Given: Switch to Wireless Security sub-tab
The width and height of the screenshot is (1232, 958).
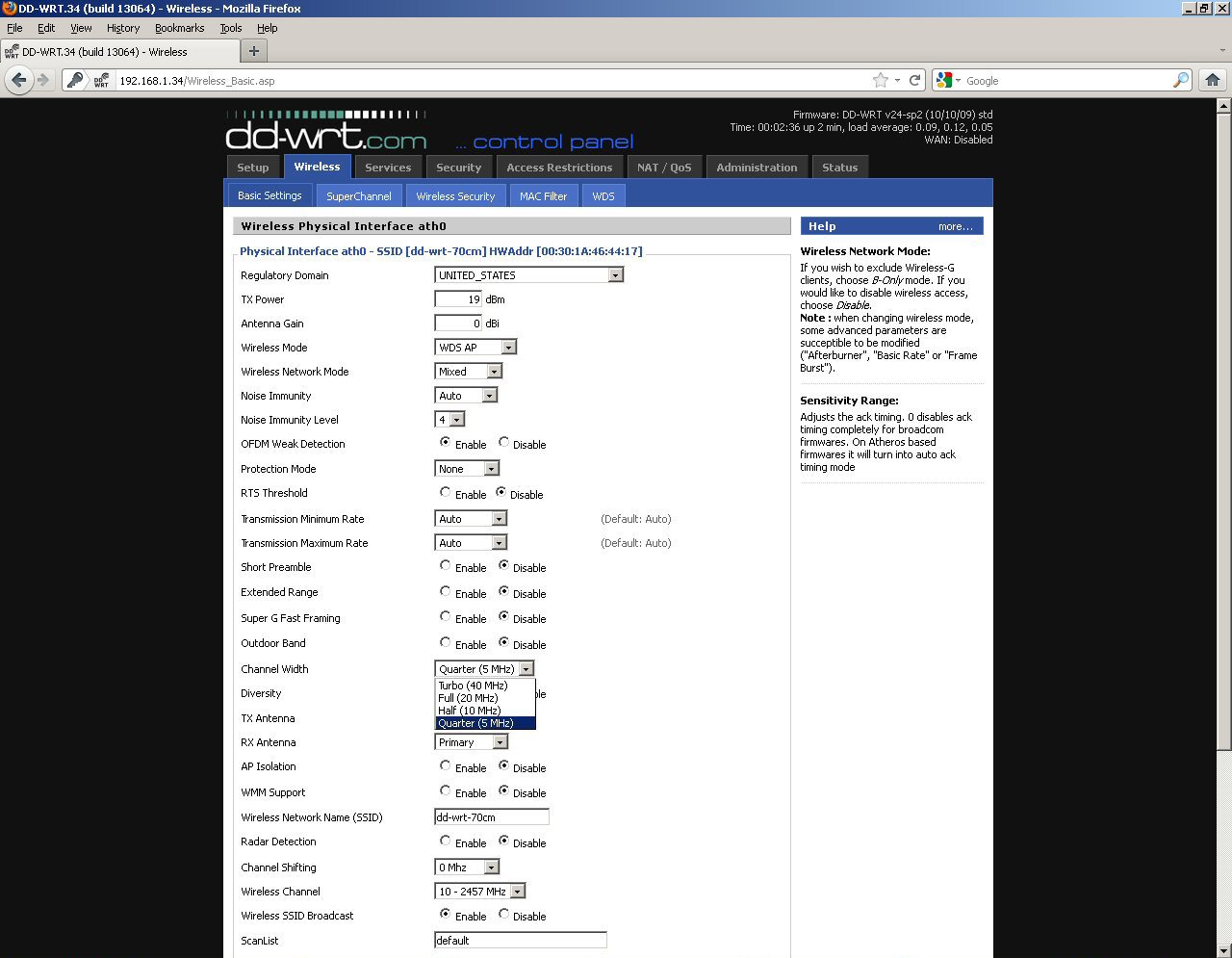Looking at the screenshot, I should click(x=455, y=195).
